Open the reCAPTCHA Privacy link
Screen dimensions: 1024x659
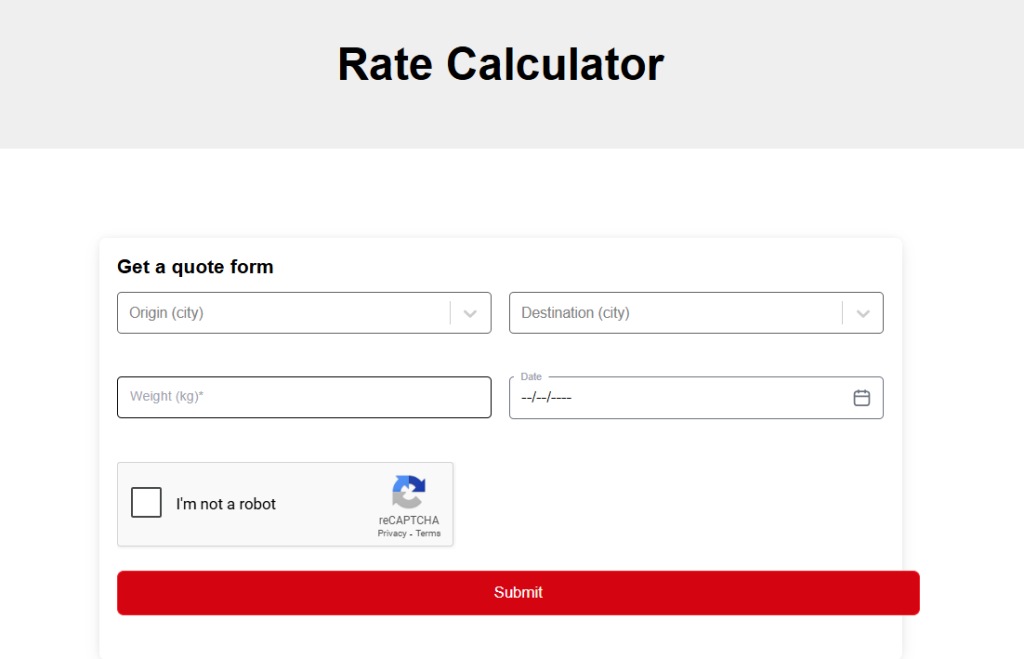click(392, 534)
